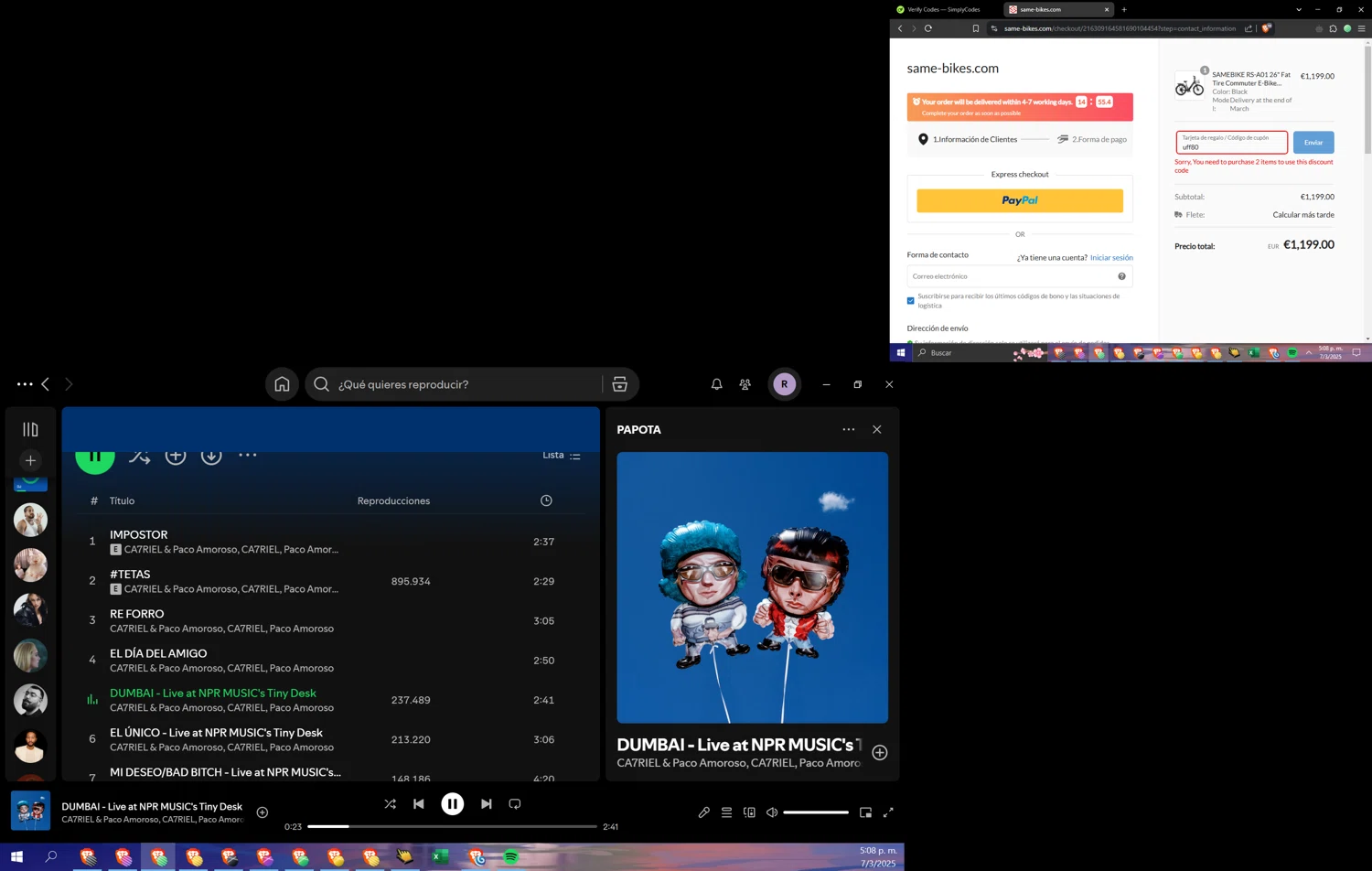Follow the Iniciar sesión link
The image size is (1372, 871).
(x=1111, y=258)
